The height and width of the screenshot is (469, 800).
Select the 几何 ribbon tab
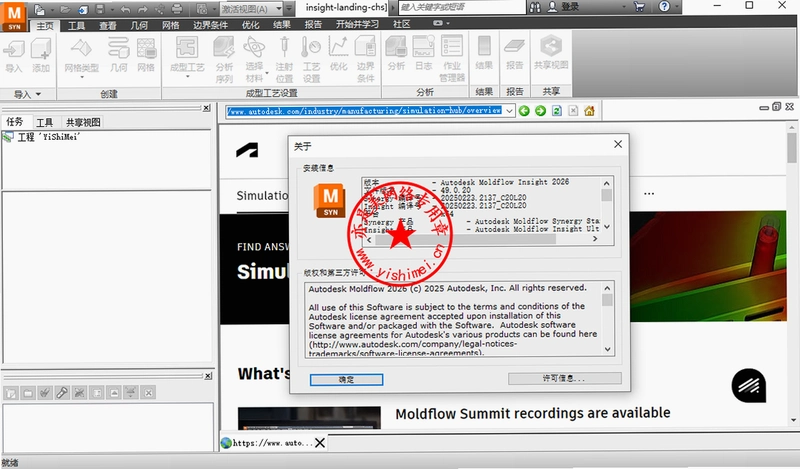tap(139, 25)
